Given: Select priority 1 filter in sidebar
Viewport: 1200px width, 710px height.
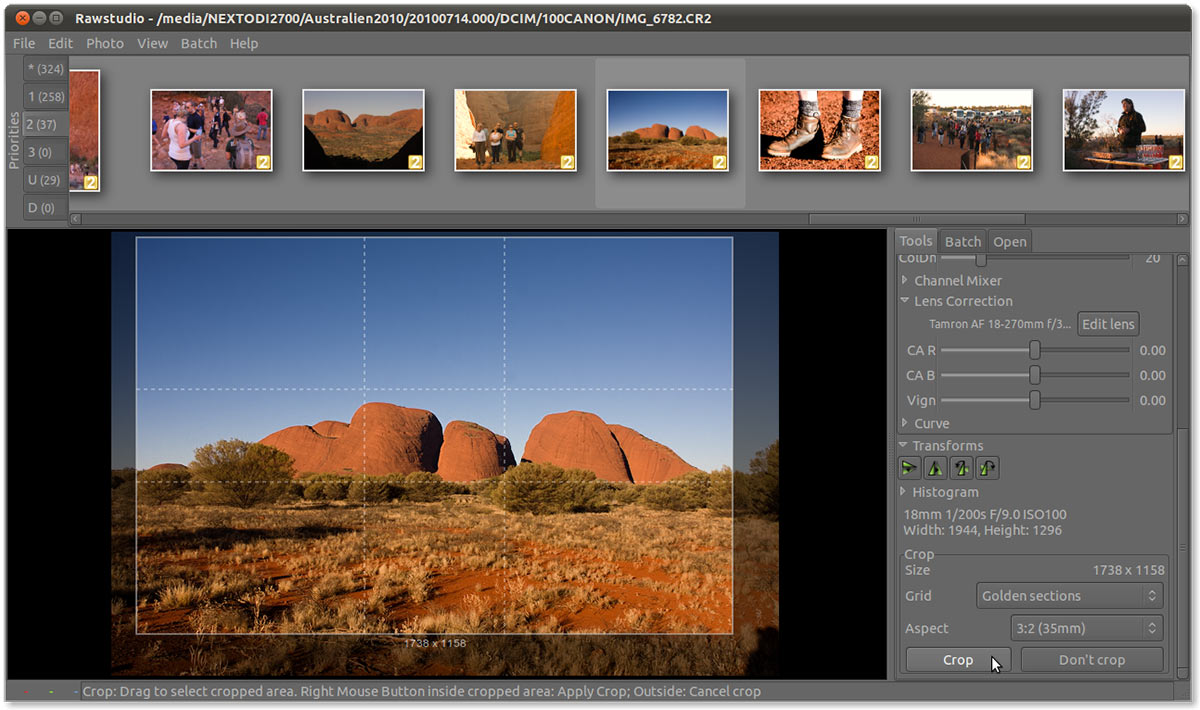Looking at the screenshot, I should [44, 96].
